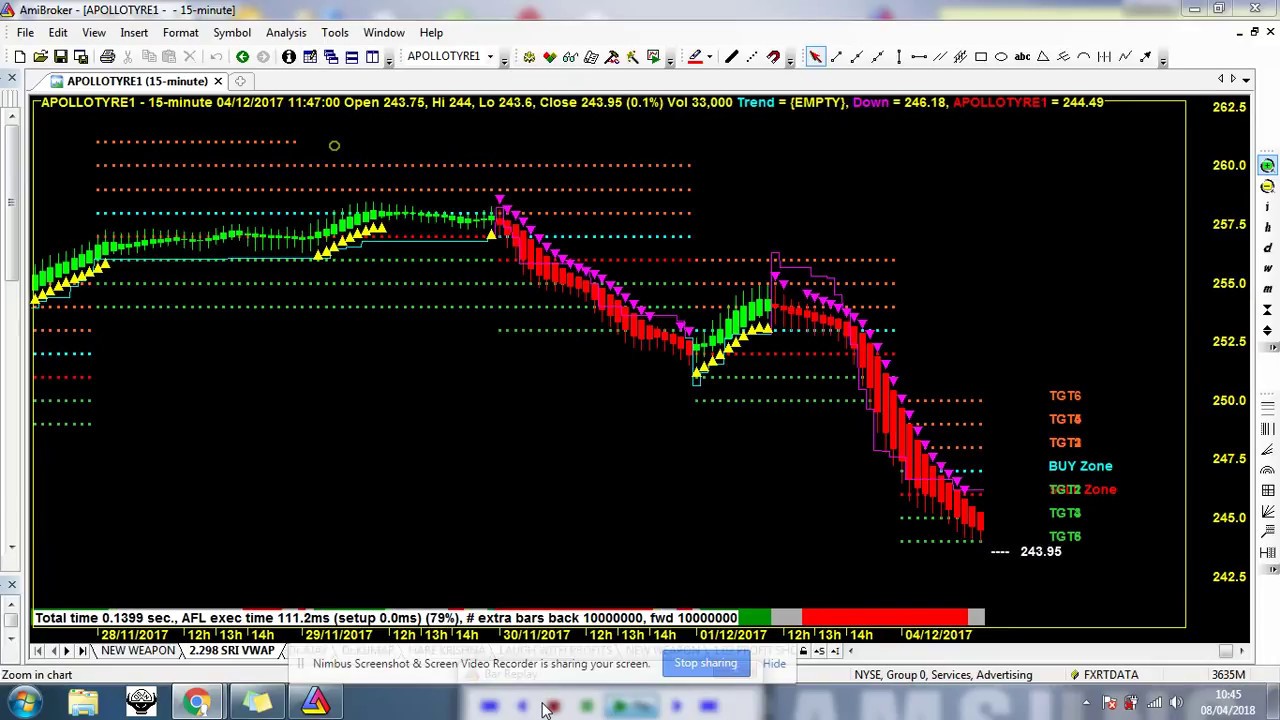This screenshot has height=720, width=1280.
Task: Select the arrow pointer tool
Action: (815, 57)
